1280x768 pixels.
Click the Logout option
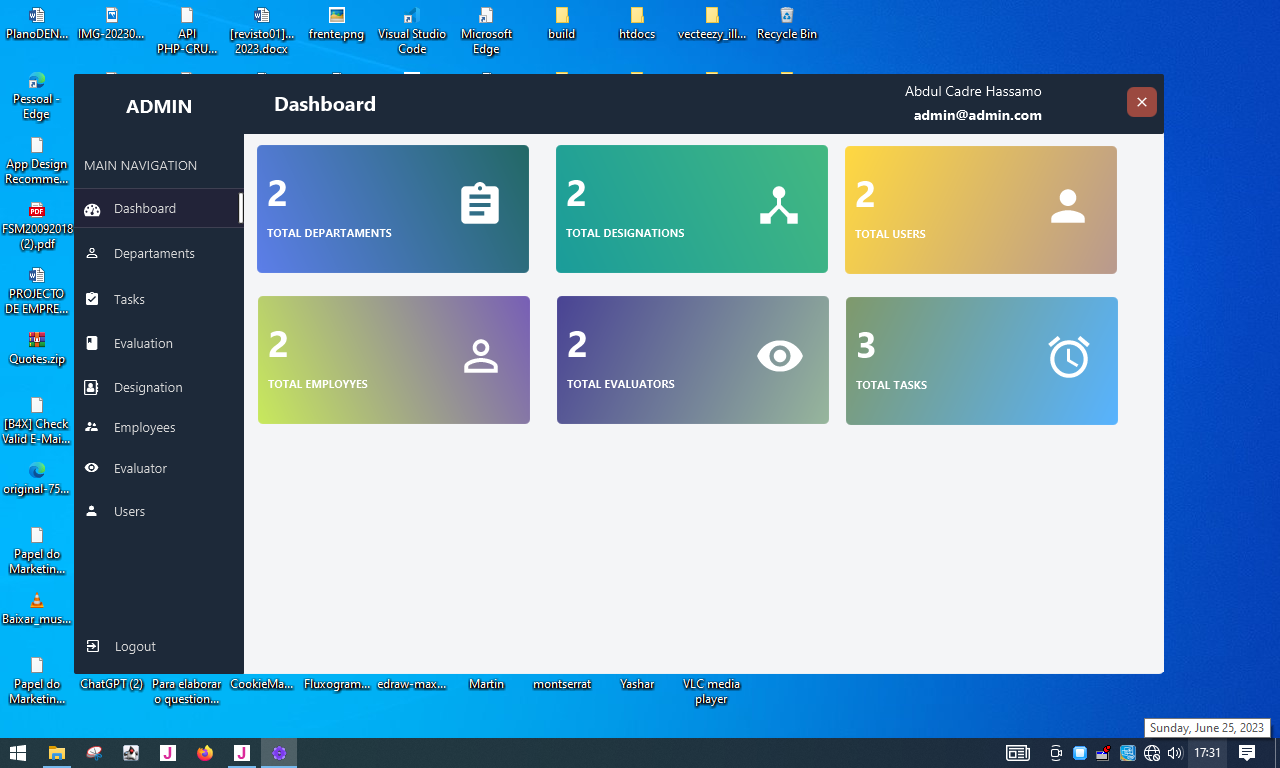[x=134, y=646]
